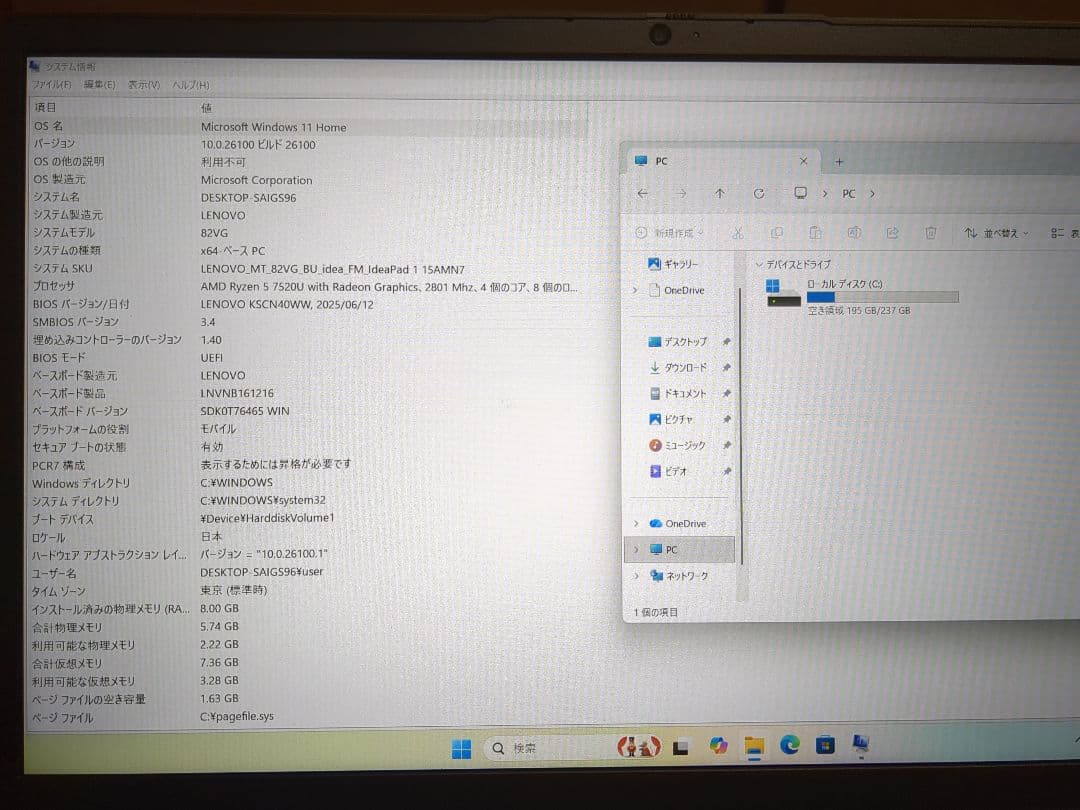This screenshot has height=810, width=1080.
Task: Click the Copy icon on Explorer toolbar
Action: [x=776, y=232]
